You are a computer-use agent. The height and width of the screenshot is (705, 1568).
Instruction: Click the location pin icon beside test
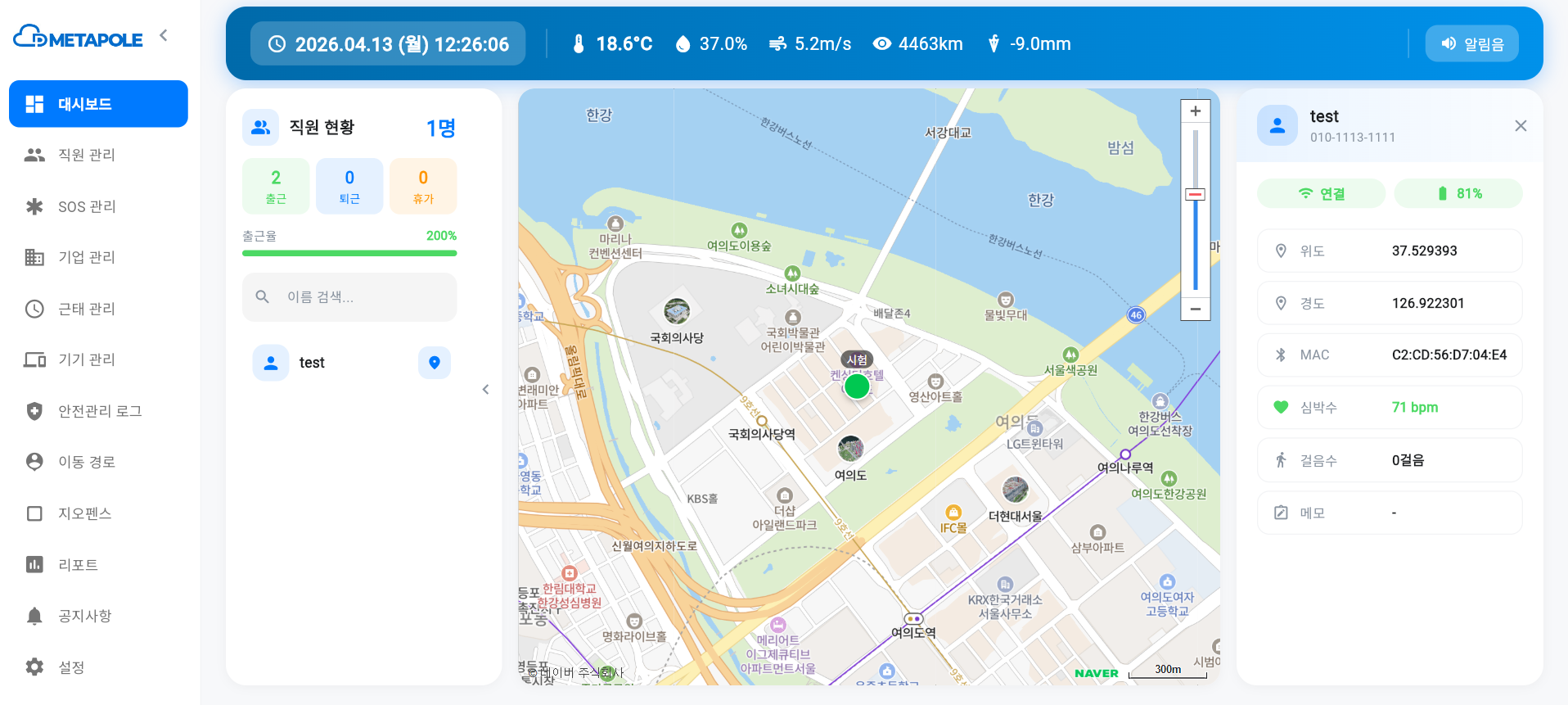(435, 363)
